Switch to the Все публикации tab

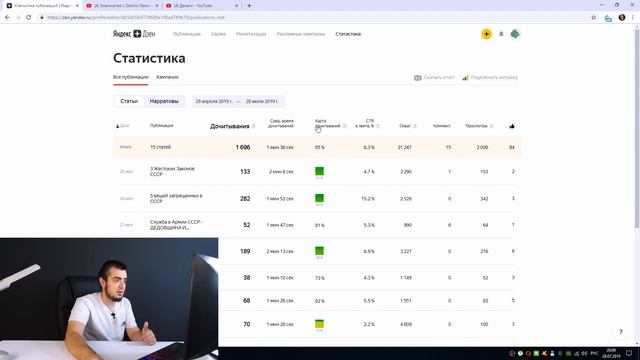(x=131, y=77)
